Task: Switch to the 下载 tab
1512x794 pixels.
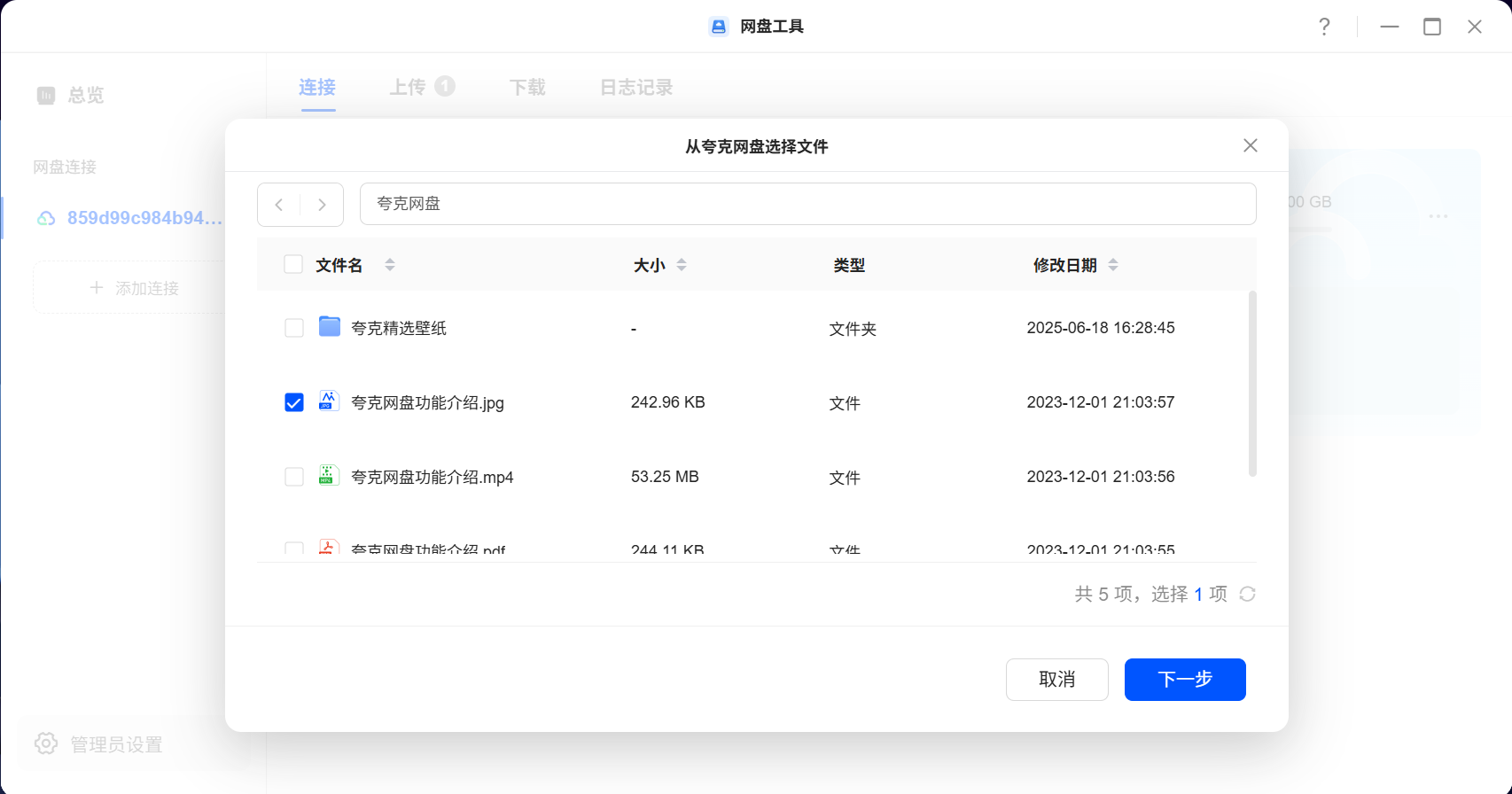Action: tap(527, 87)
